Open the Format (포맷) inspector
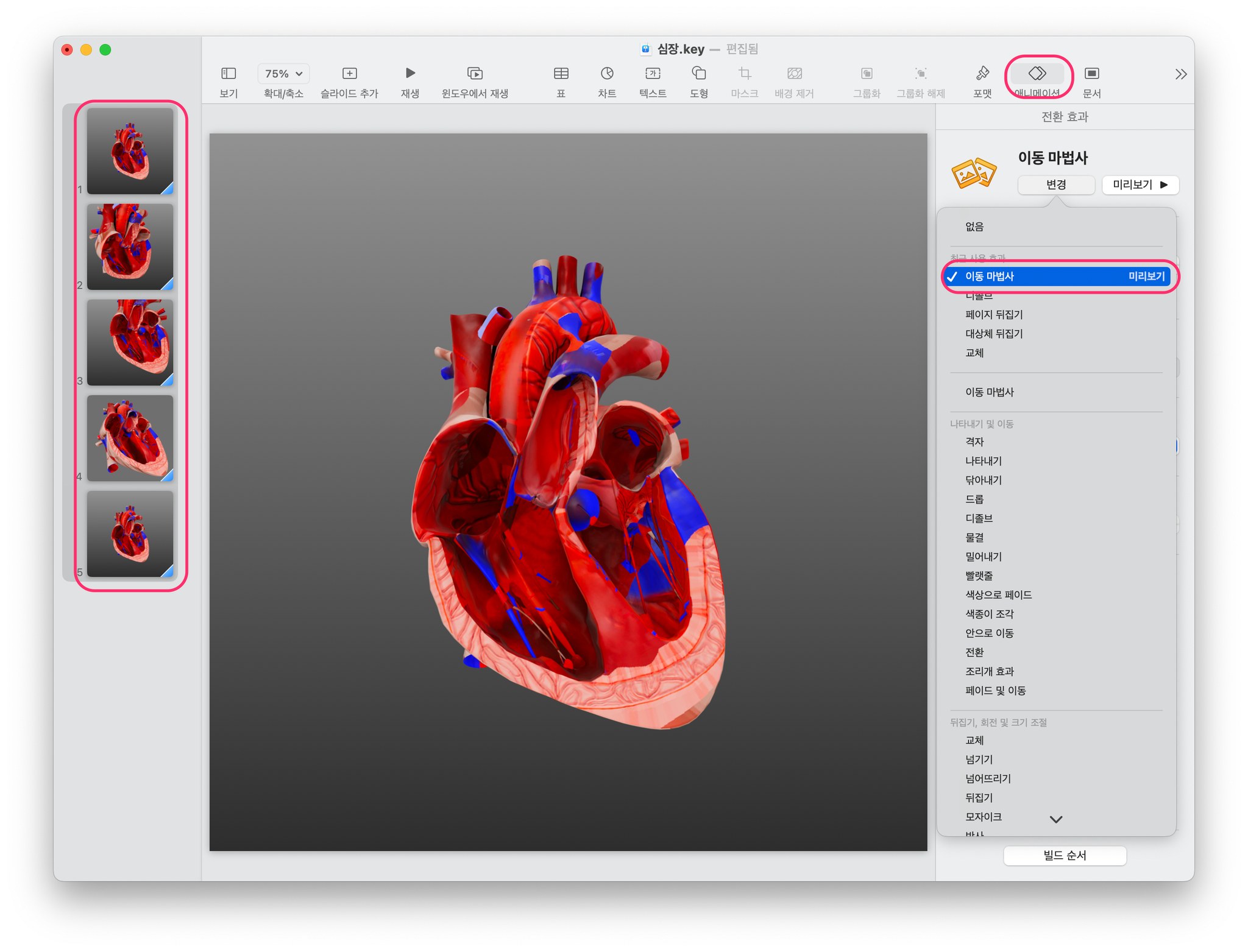1248x952 pixels. pos(982,74)
